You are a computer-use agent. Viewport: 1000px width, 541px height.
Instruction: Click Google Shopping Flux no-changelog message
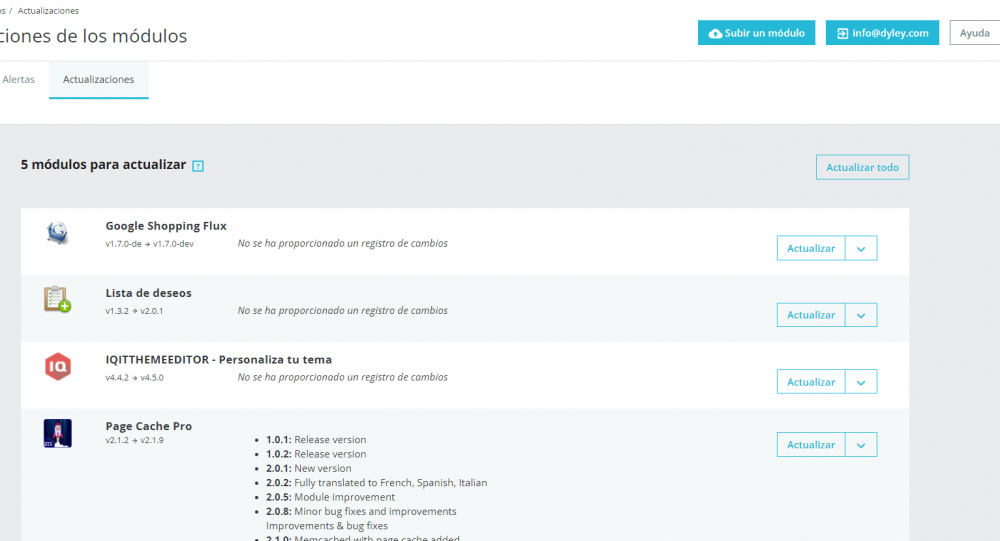[x=342, y=244]
